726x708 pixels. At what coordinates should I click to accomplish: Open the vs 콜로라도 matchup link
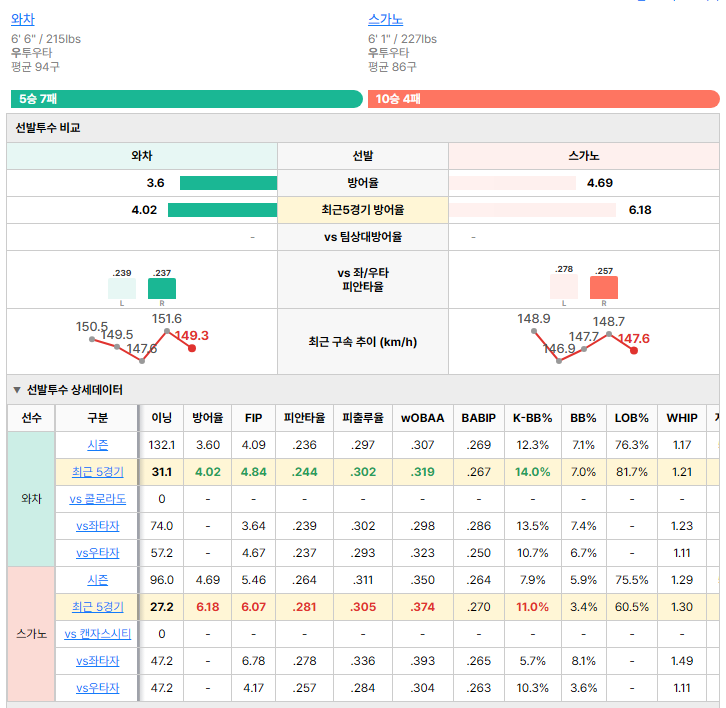(x=98, y=499)
